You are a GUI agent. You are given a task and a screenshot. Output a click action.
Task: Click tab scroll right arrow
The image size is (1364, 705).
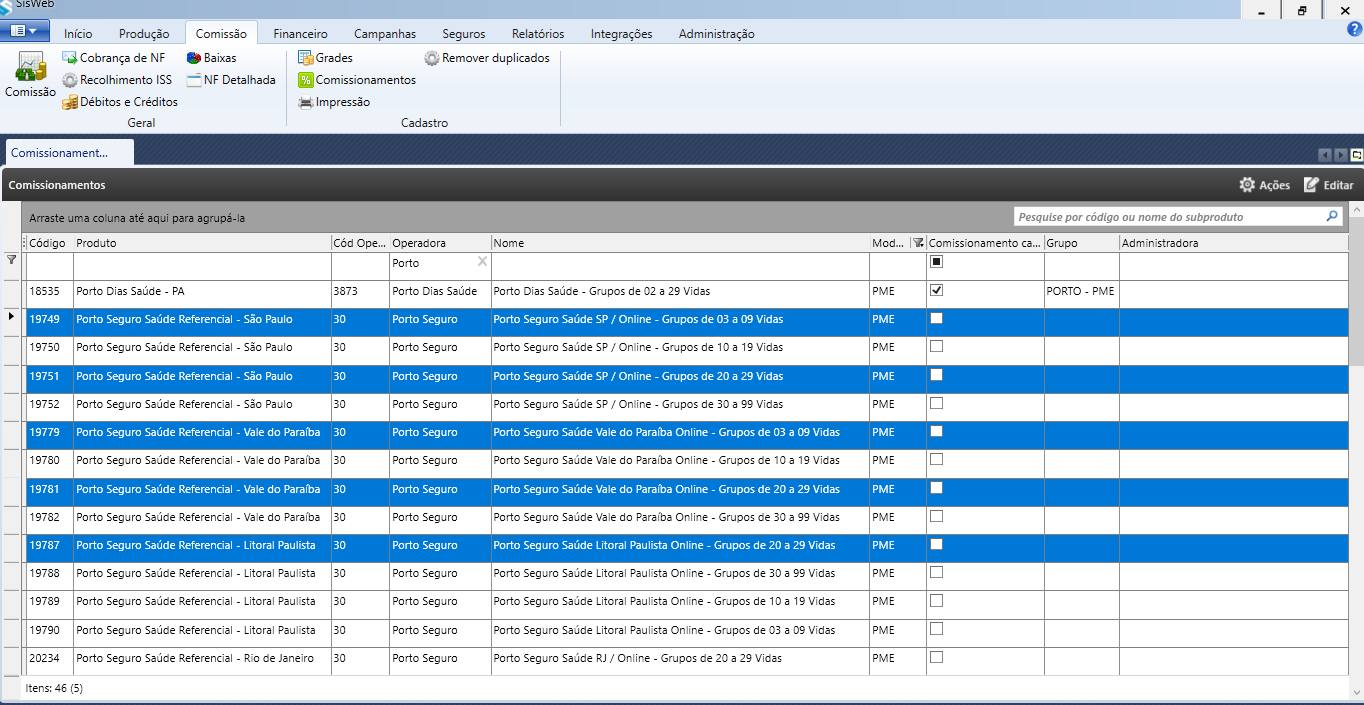(1341, 155)
